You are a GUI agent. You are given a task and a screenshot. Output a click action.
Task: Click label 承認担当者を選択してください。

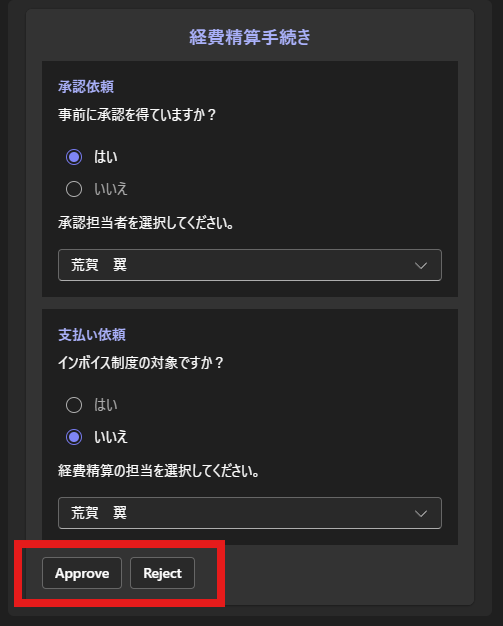146,223
